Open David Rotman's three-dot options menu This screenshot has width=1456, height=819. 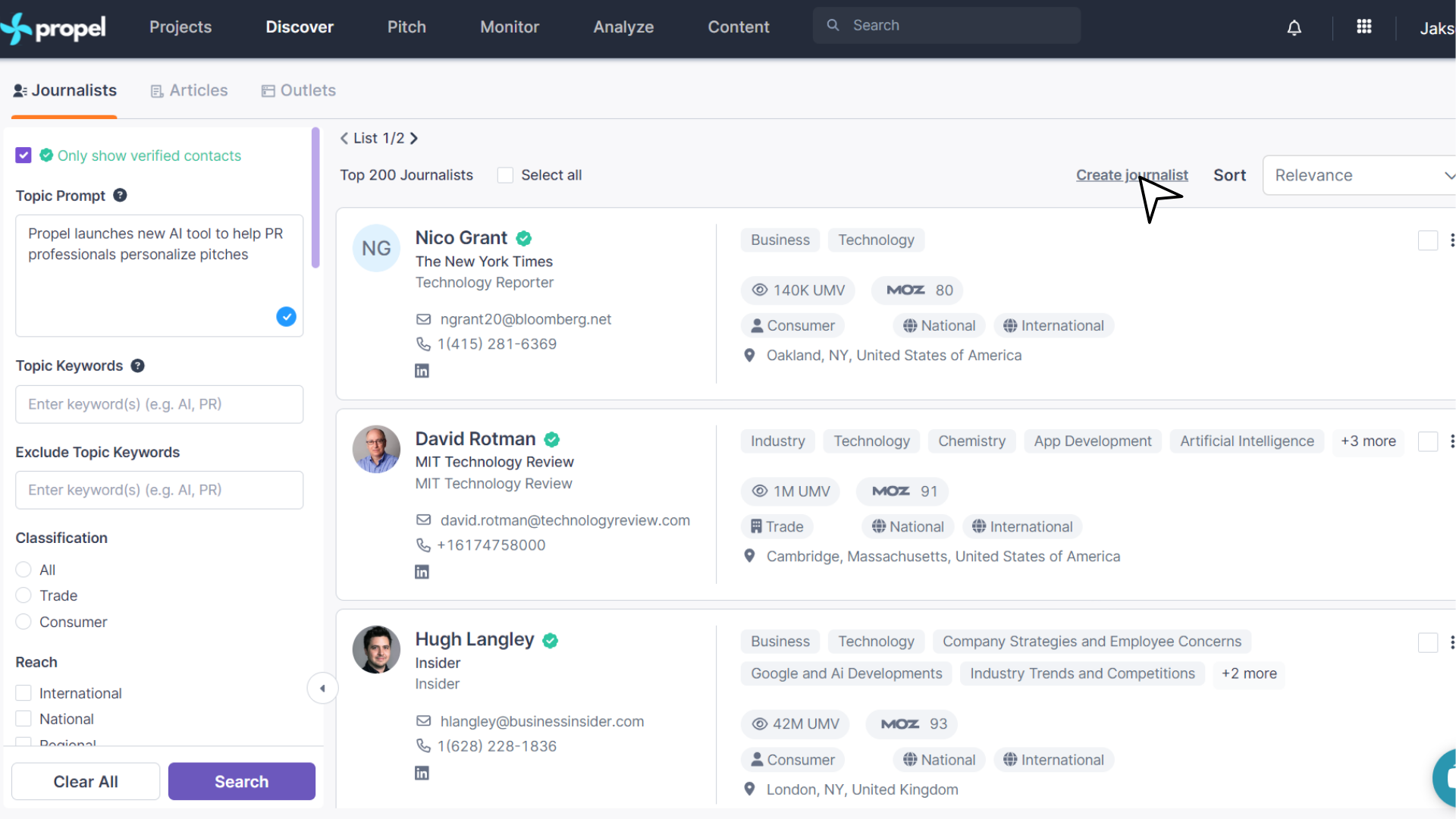tap(1451, 441)
